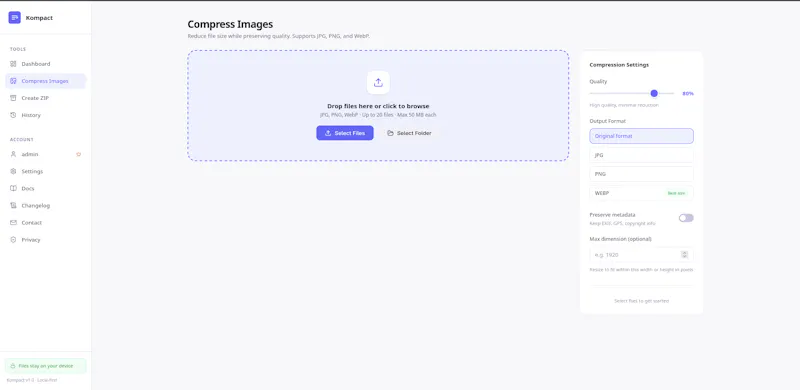The image size is (800, 390).
Task: Click the Max dimension stepper up arrow
Action: tap(685, 252)
